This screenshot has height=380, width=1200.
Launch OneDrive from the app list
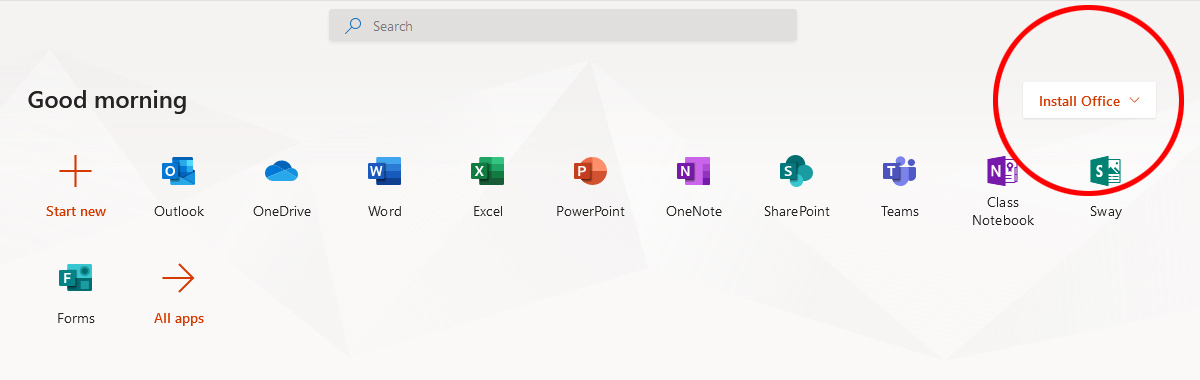point(282,172)
